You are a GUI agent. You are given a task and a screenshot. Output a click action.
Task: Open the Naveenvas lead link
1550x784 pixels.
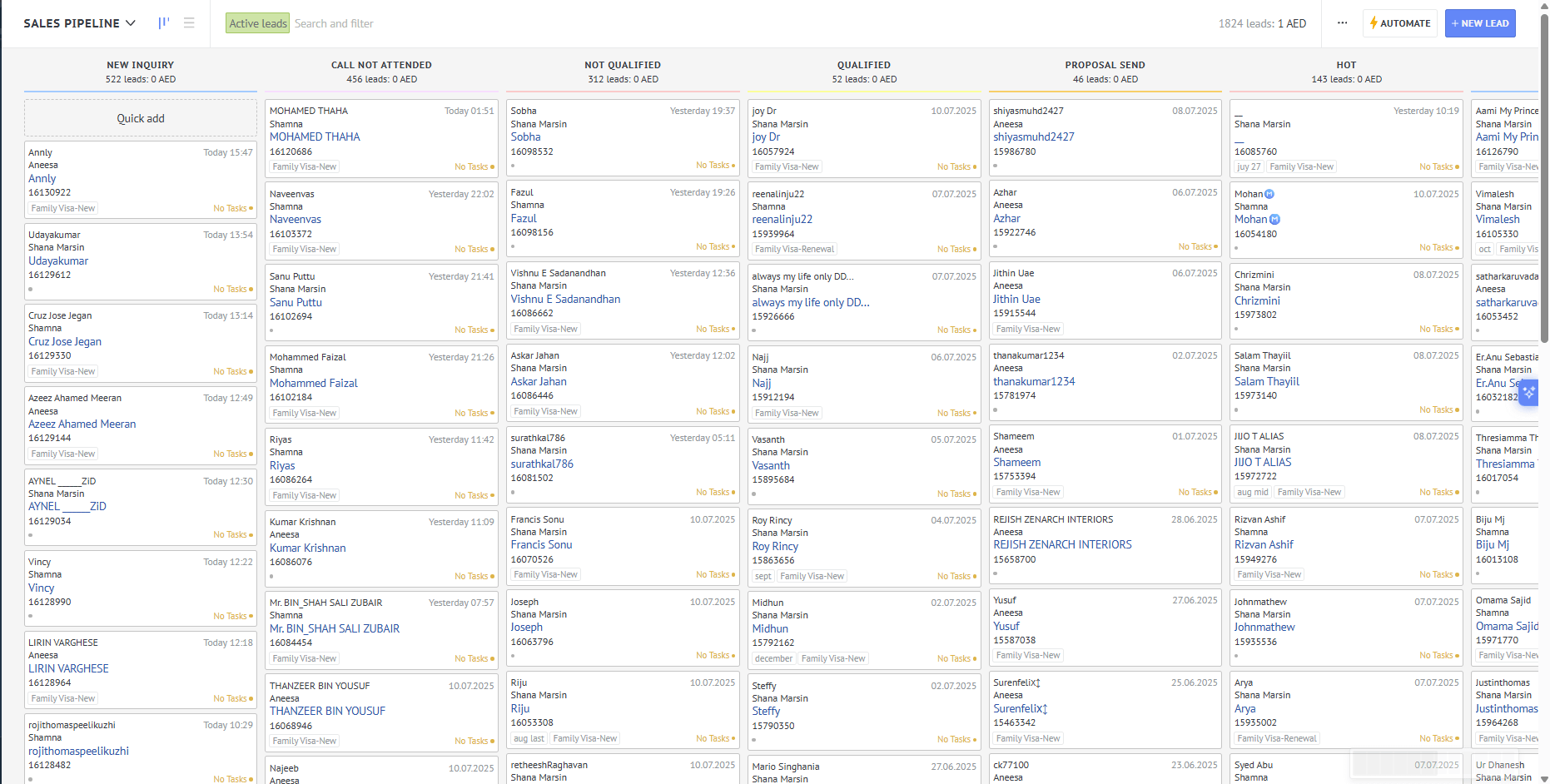point(296,219)
